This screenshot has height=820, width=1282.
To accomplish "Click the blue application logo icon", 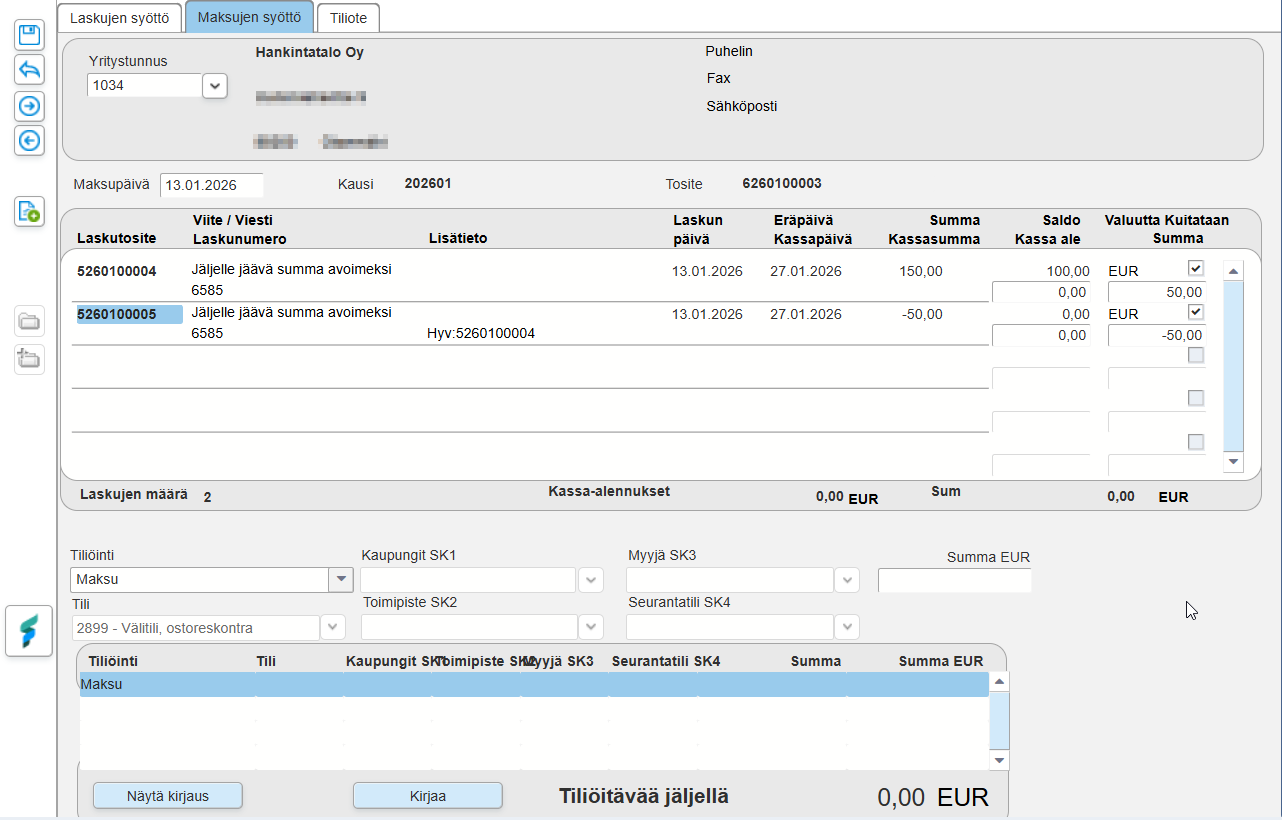I will pos(29,631).
